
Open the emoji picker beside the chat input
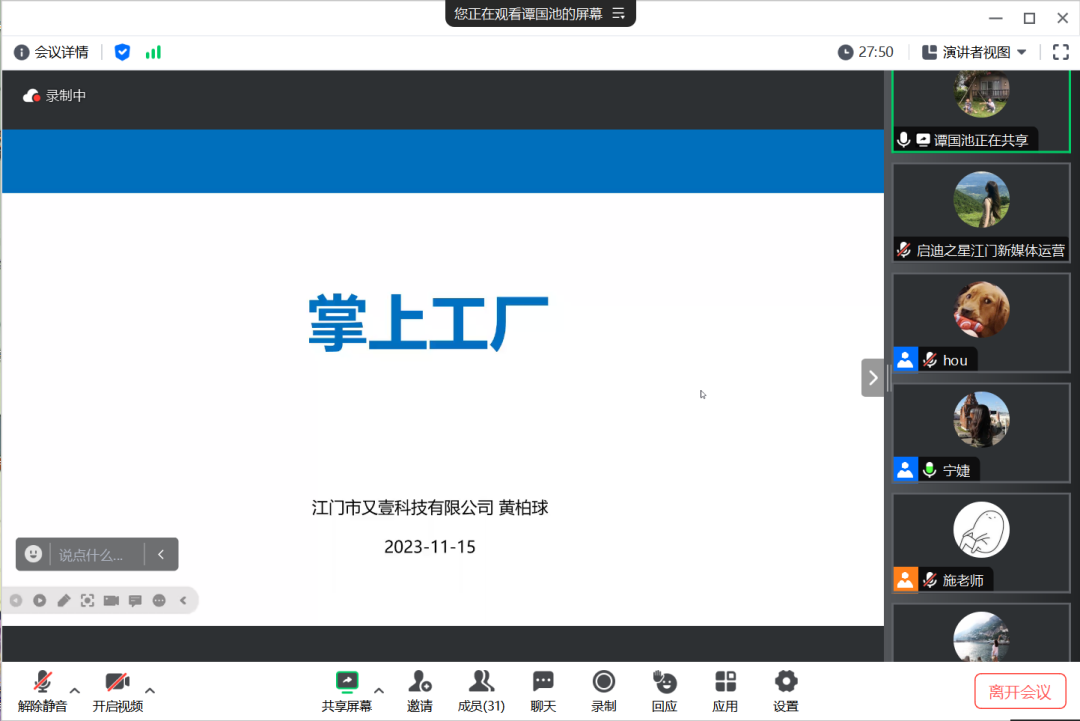click(x=36, y=553)
